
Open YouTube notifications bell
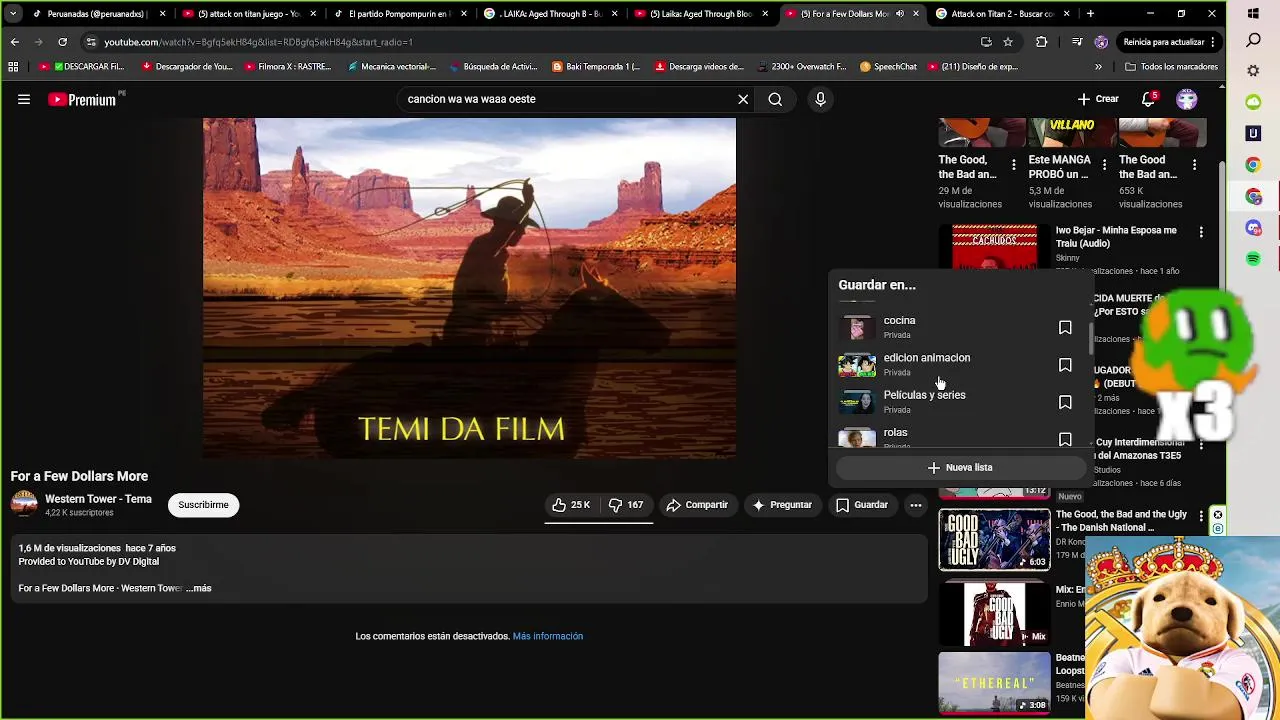point(1149,99)
